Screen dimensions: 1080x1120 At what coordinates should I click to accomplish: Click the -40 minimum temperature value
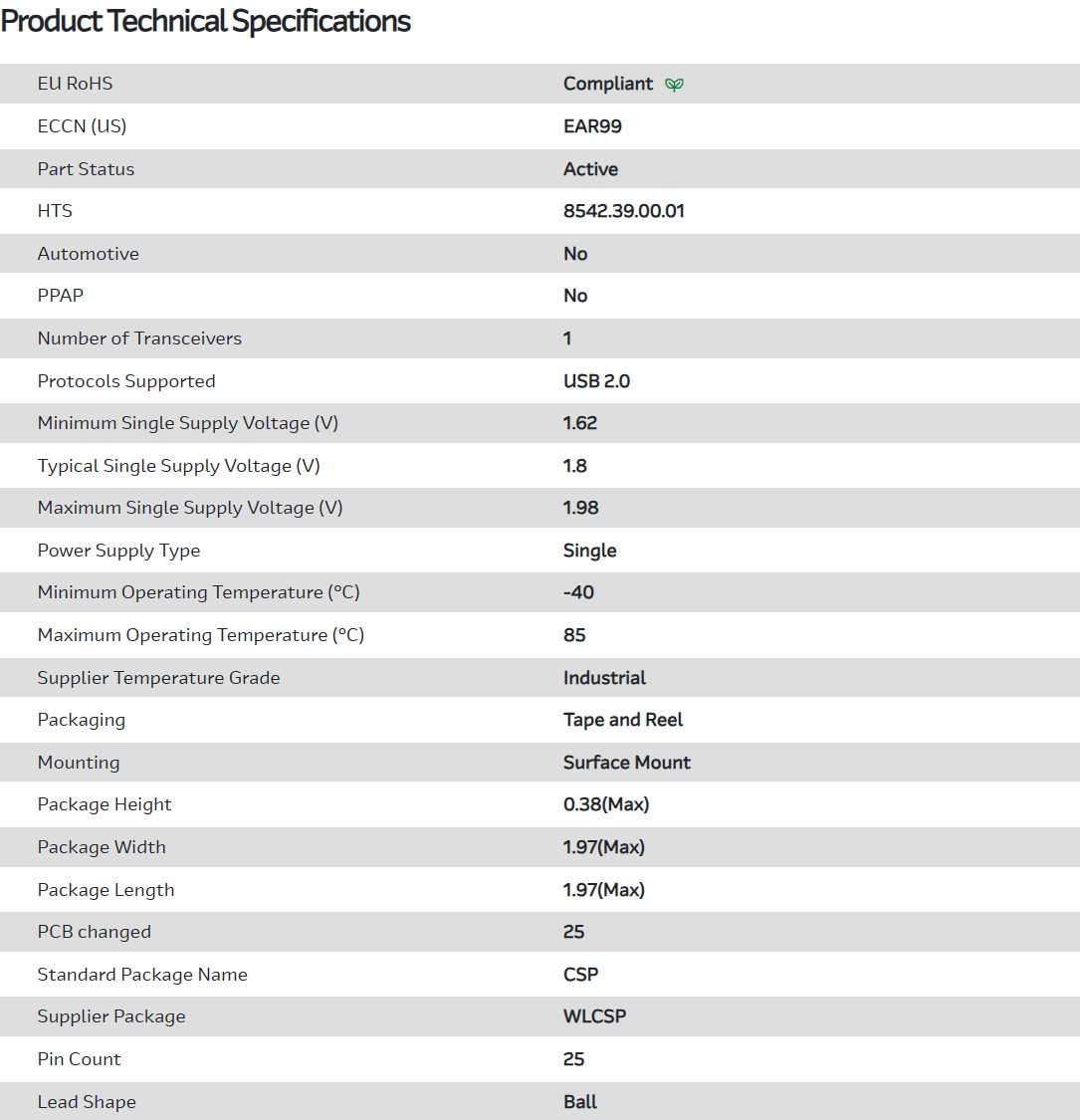point(578,592)
